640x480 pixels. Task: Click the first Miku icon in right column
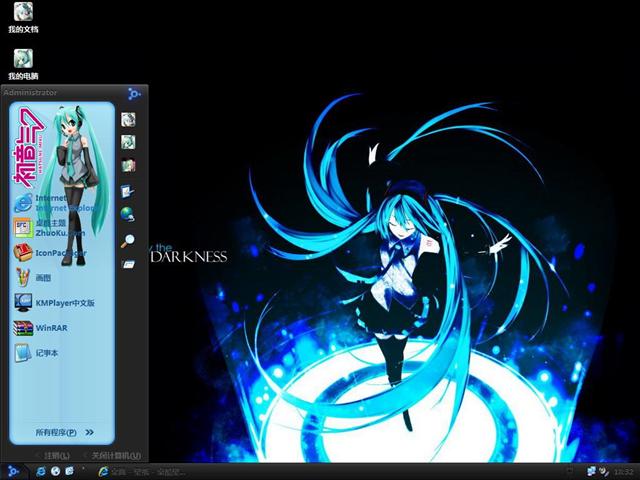(128, 120)
